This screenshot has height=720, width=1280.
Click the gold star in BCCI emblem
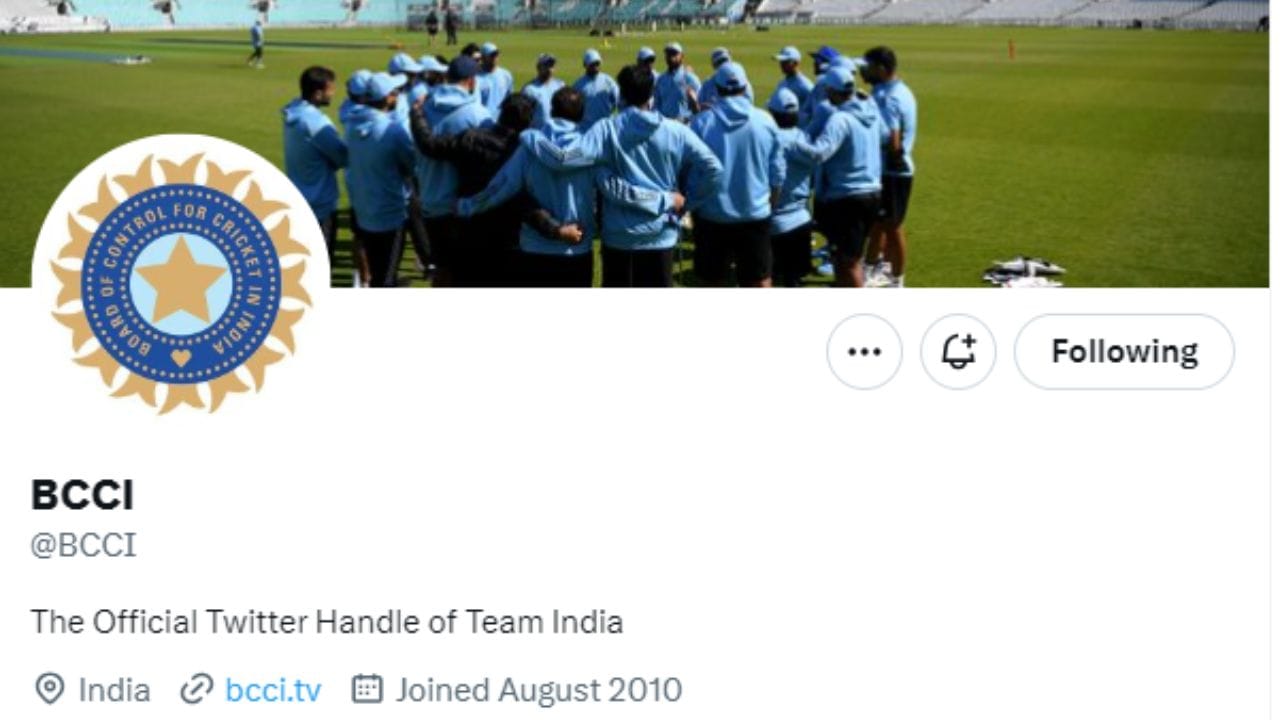click(181, 279)
